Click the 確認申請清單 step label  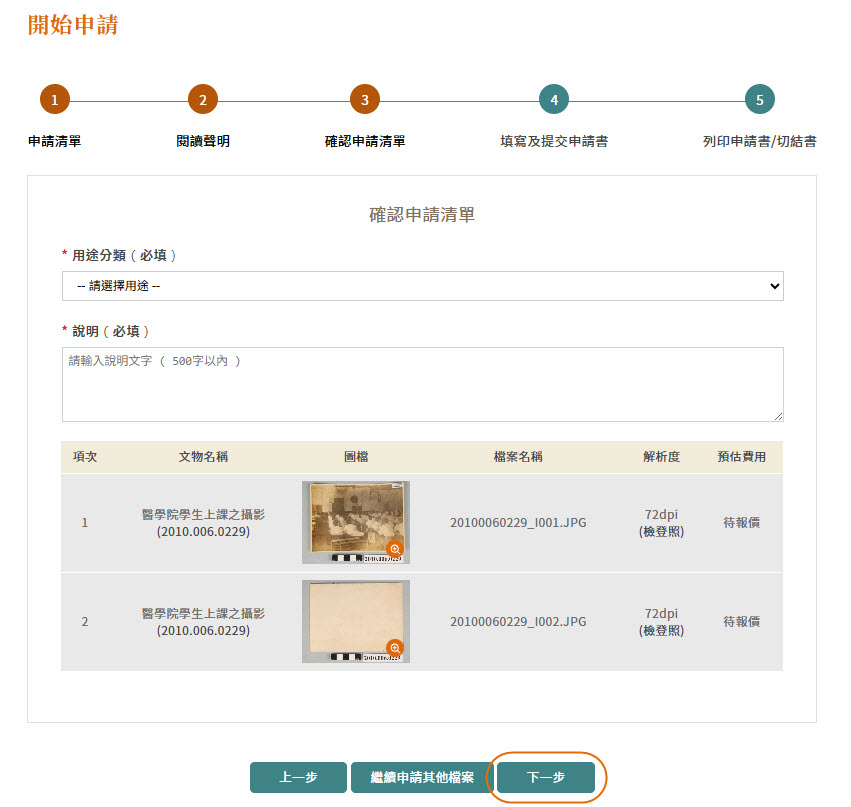pyautogui.click(x=365, y=142)
